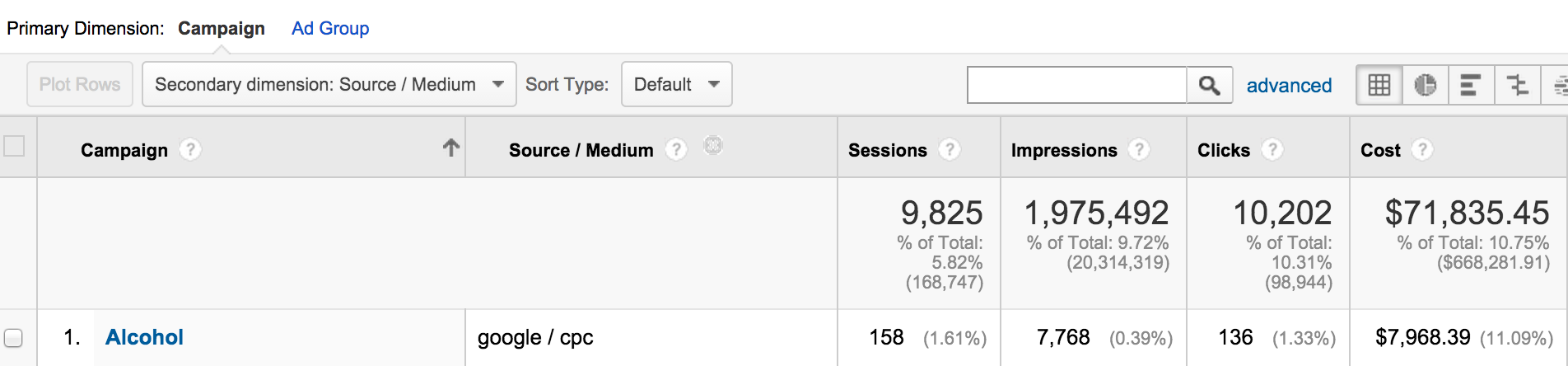Click help icon next to Campaign header
Image resolution: width=1568 pixels, height=366 pixels.
[x=190, y=149]
